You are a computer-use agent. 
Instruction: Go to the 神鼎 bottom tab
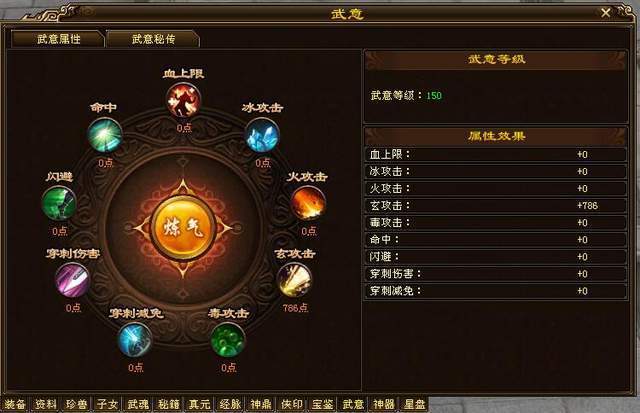click(261, 404)
